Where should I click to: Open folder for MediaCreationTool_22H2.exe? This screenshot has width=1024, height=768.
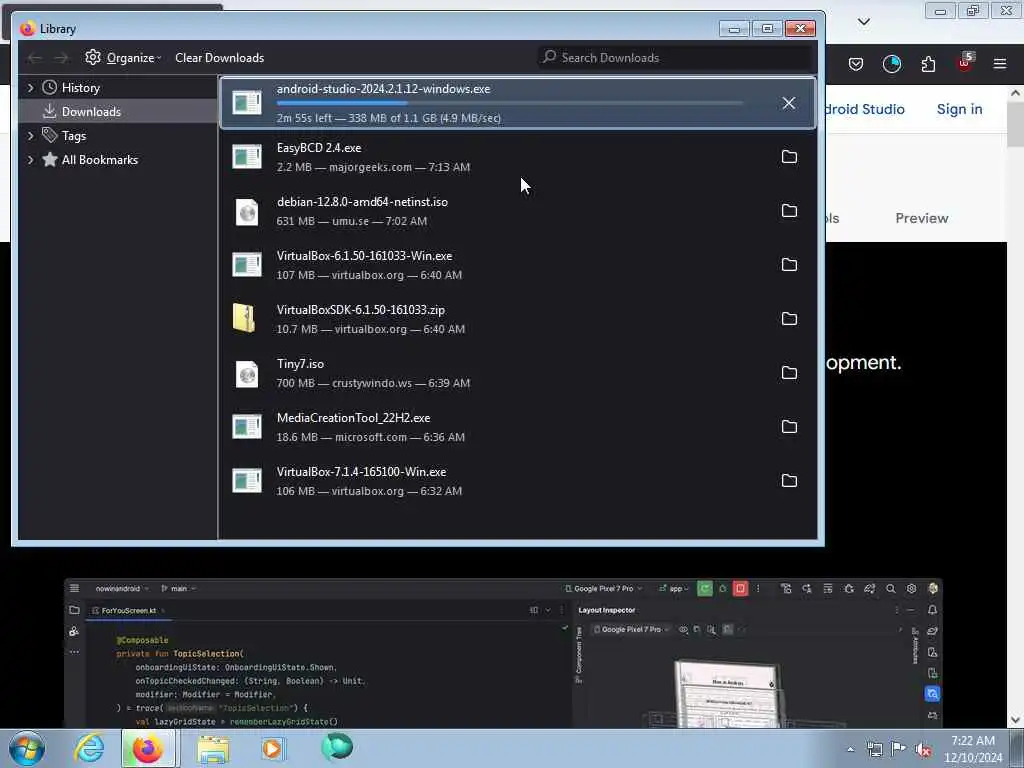coord(789,426)
